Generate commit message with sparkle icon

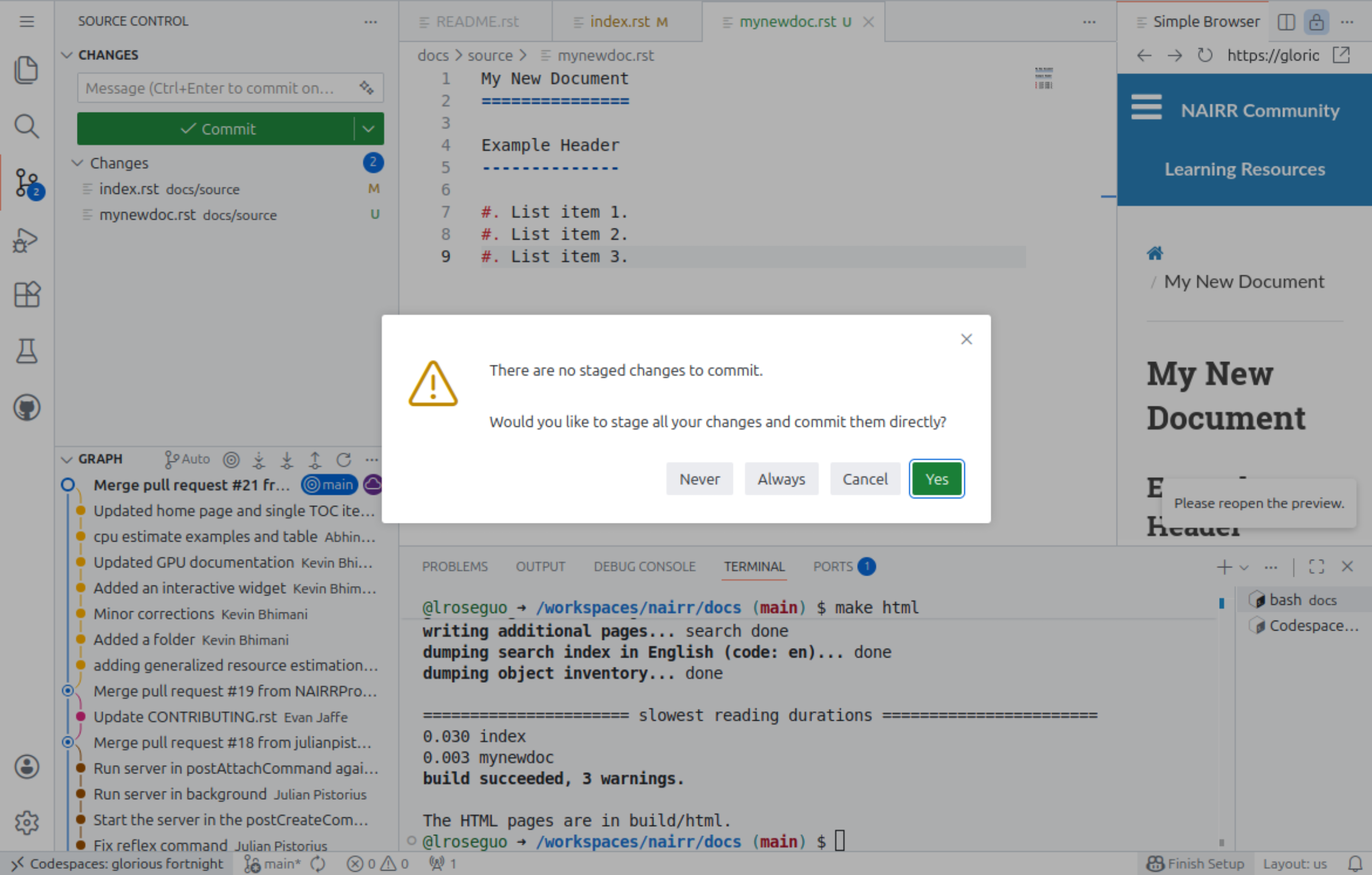click(x=366, y=88)
